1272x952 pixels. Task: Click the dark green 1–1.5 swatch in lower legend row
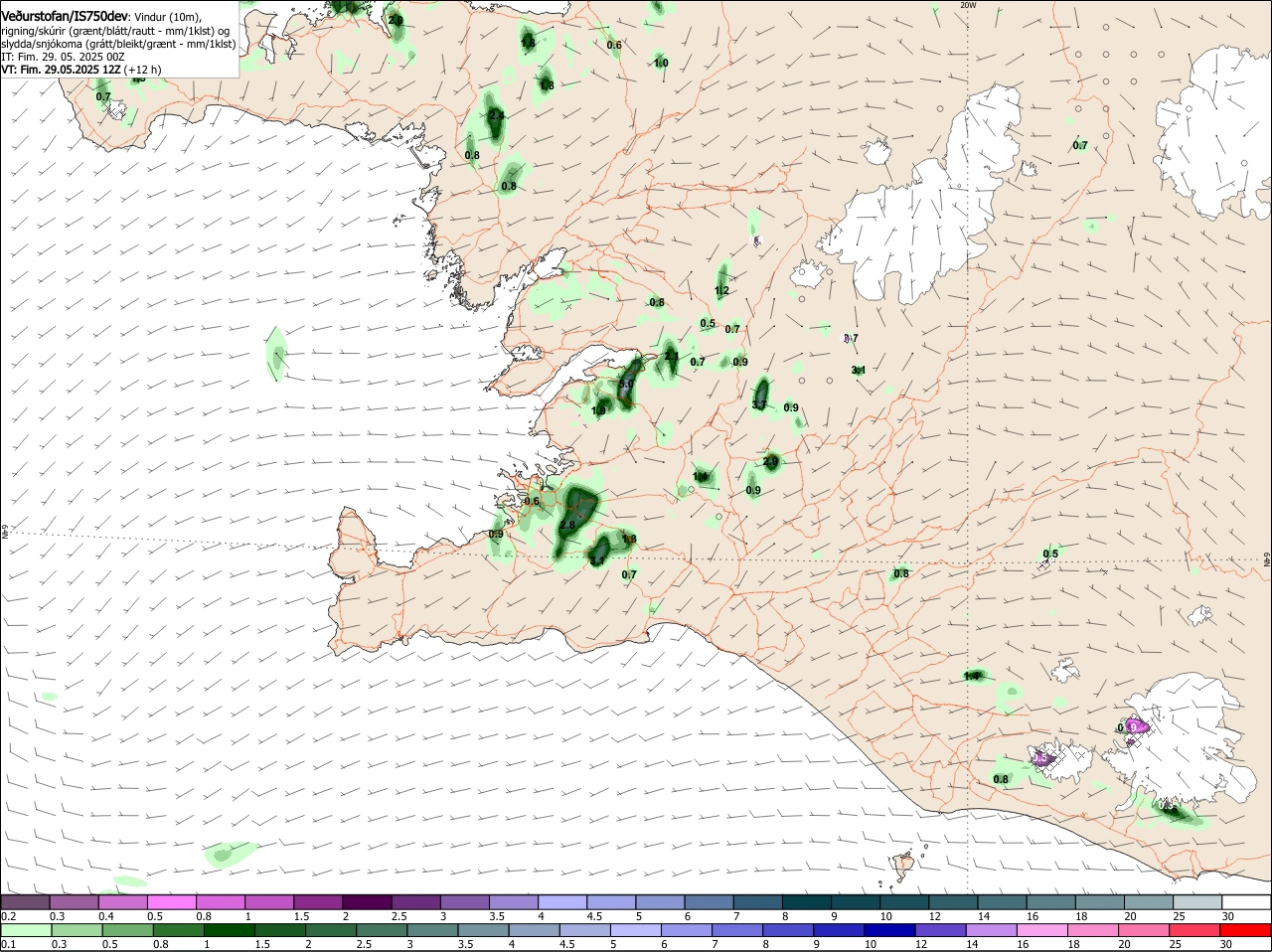229,930
